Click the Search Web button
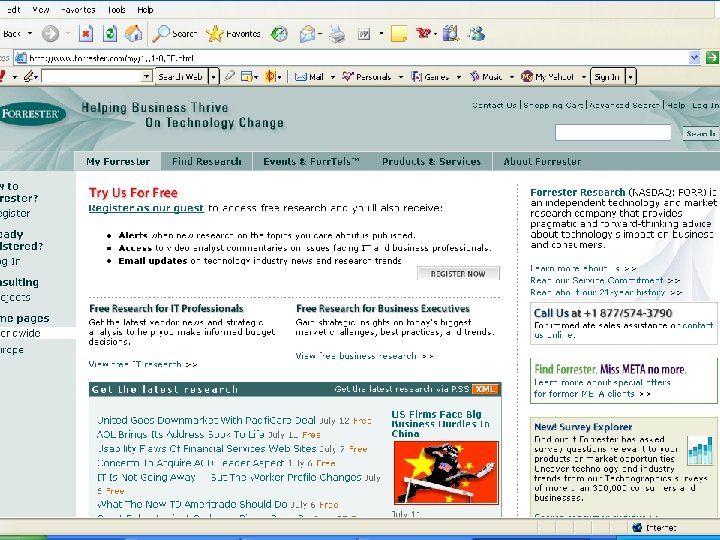 pyautogui.click(x=181, y=77)
